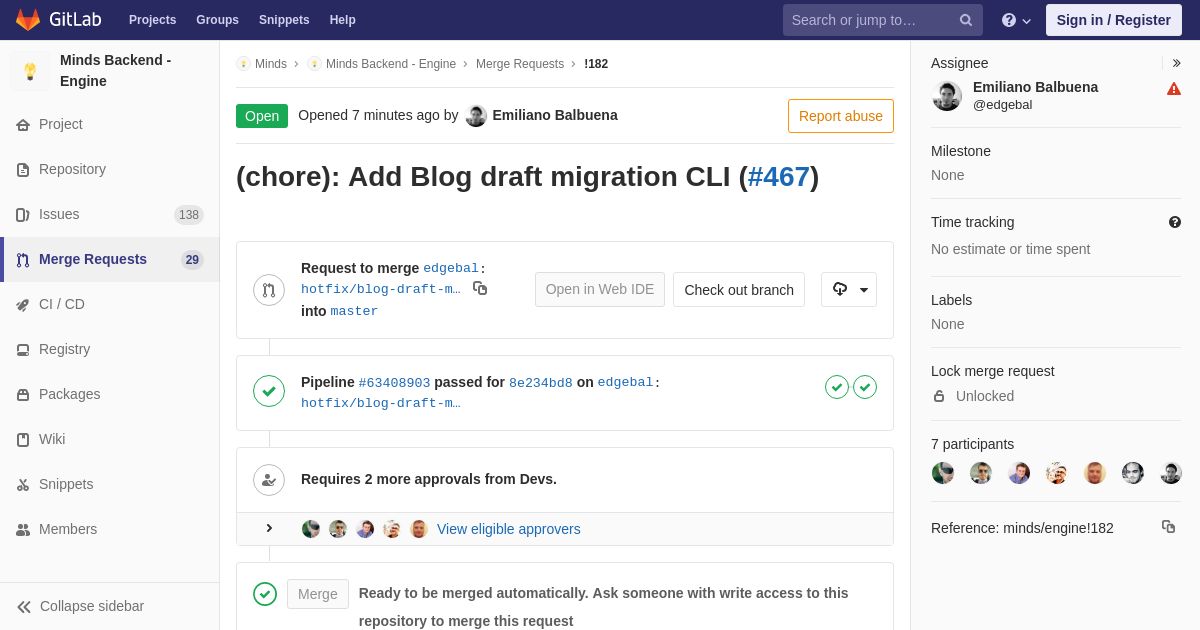Click the first pipeline stage check icon
This screenshot has height=630, width=1200.
[837, 387]
